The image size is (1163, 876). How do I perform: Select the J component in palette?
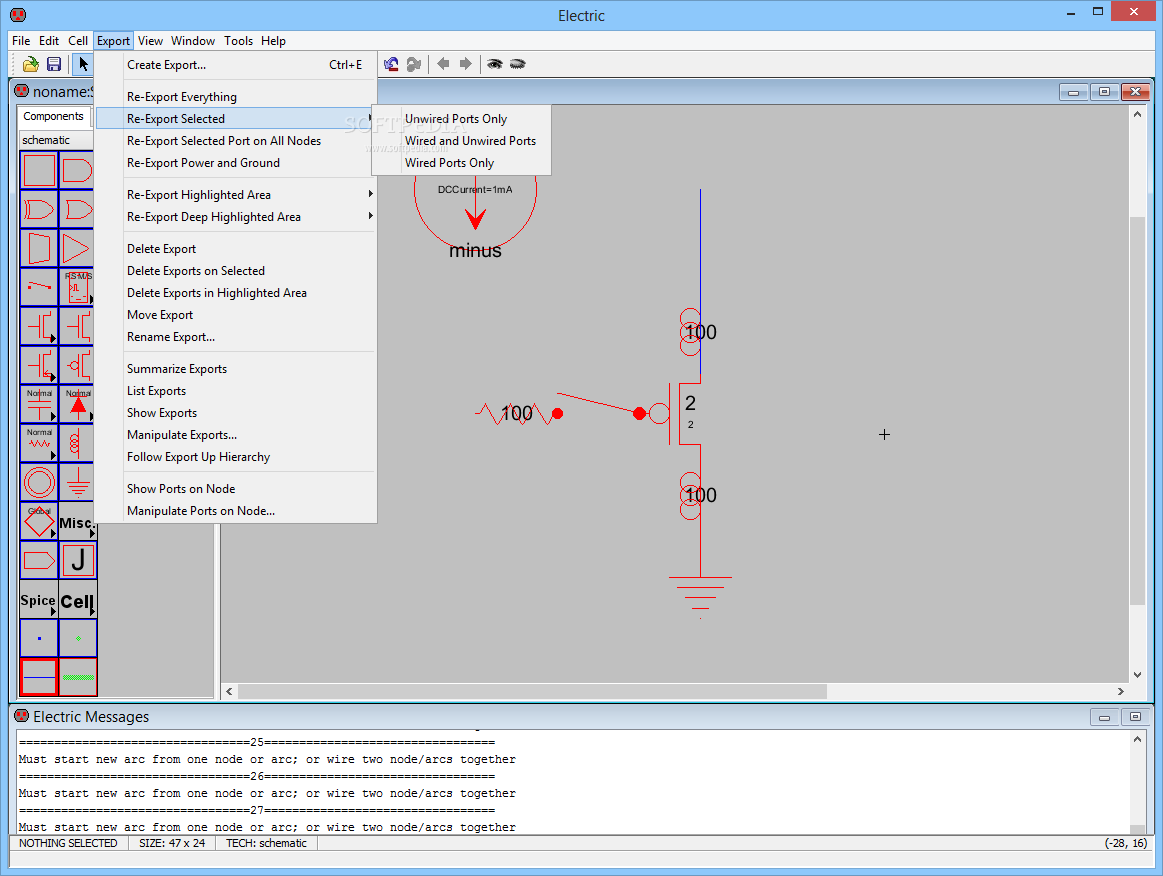[x=77, y=560]
